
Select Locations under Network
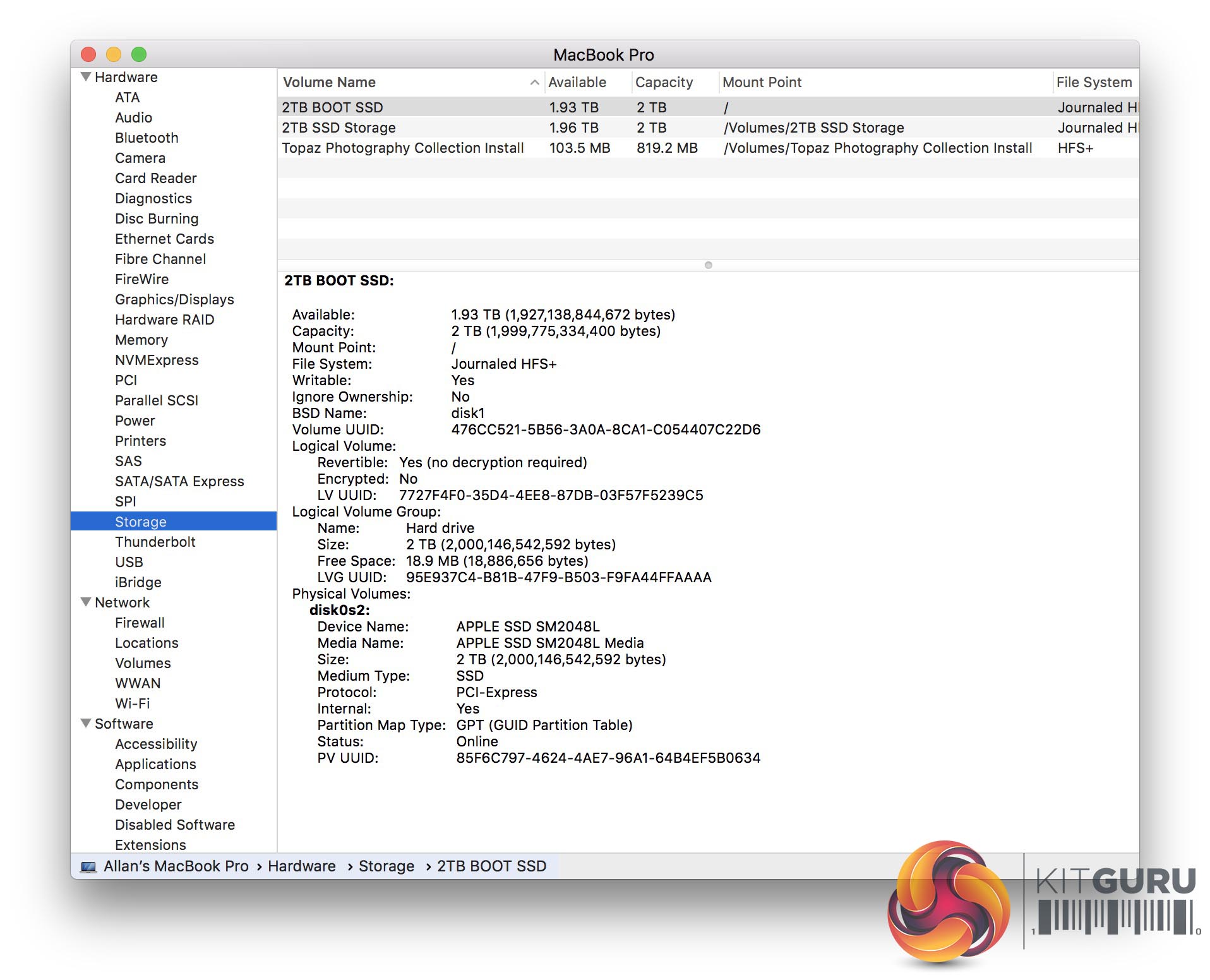[x=147, y=643]
